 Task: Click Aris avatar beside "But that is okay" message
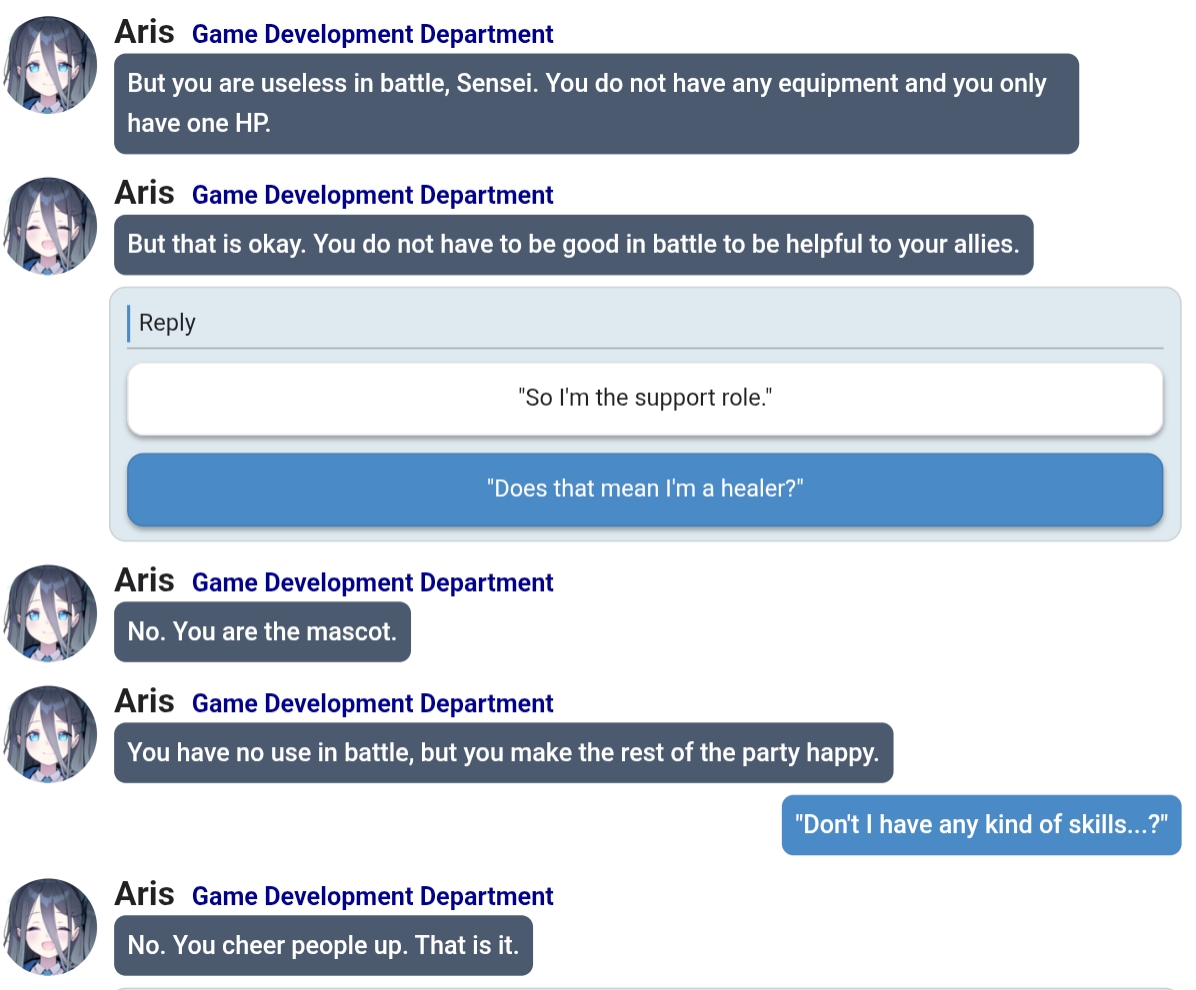tap(50, 226)
